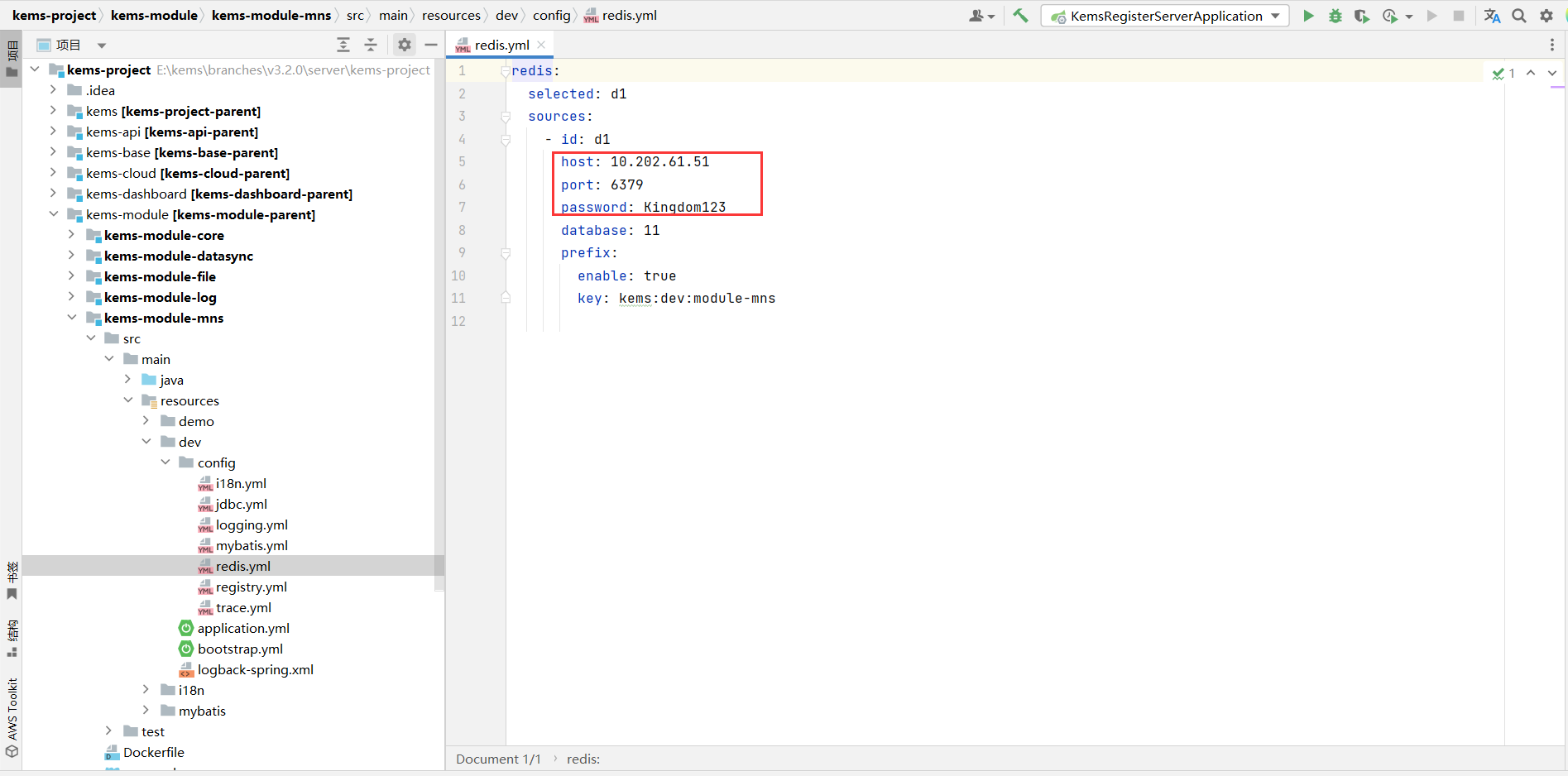Open Search Everywhere magnifier icon
The image size is (1568, 776).
pos(1519,16)
